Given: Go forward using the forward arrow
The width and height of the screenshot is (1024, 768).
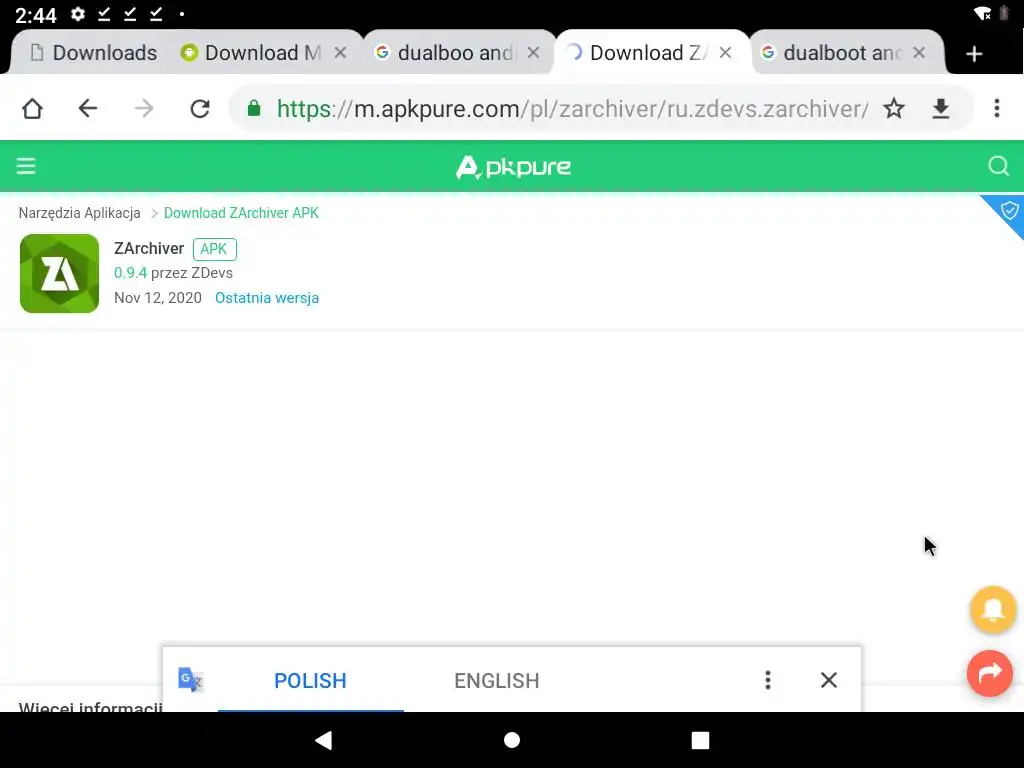Looking at the screenshot, I should point(144,108).
